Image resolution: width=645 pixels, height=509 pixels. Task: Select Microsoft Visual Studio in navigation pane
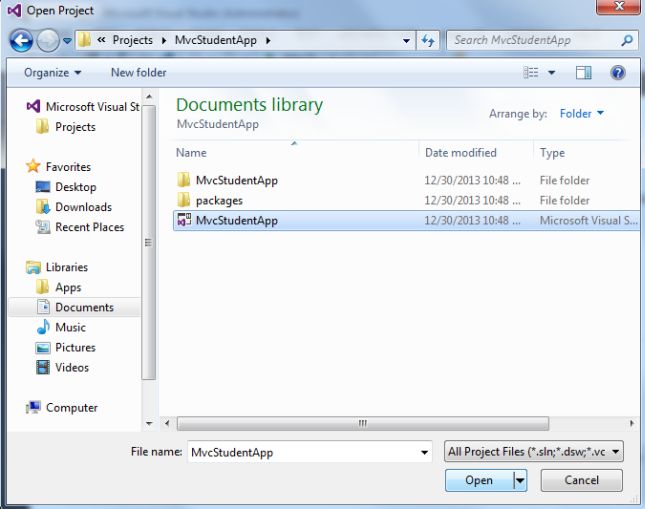click(x=83, y=107)
